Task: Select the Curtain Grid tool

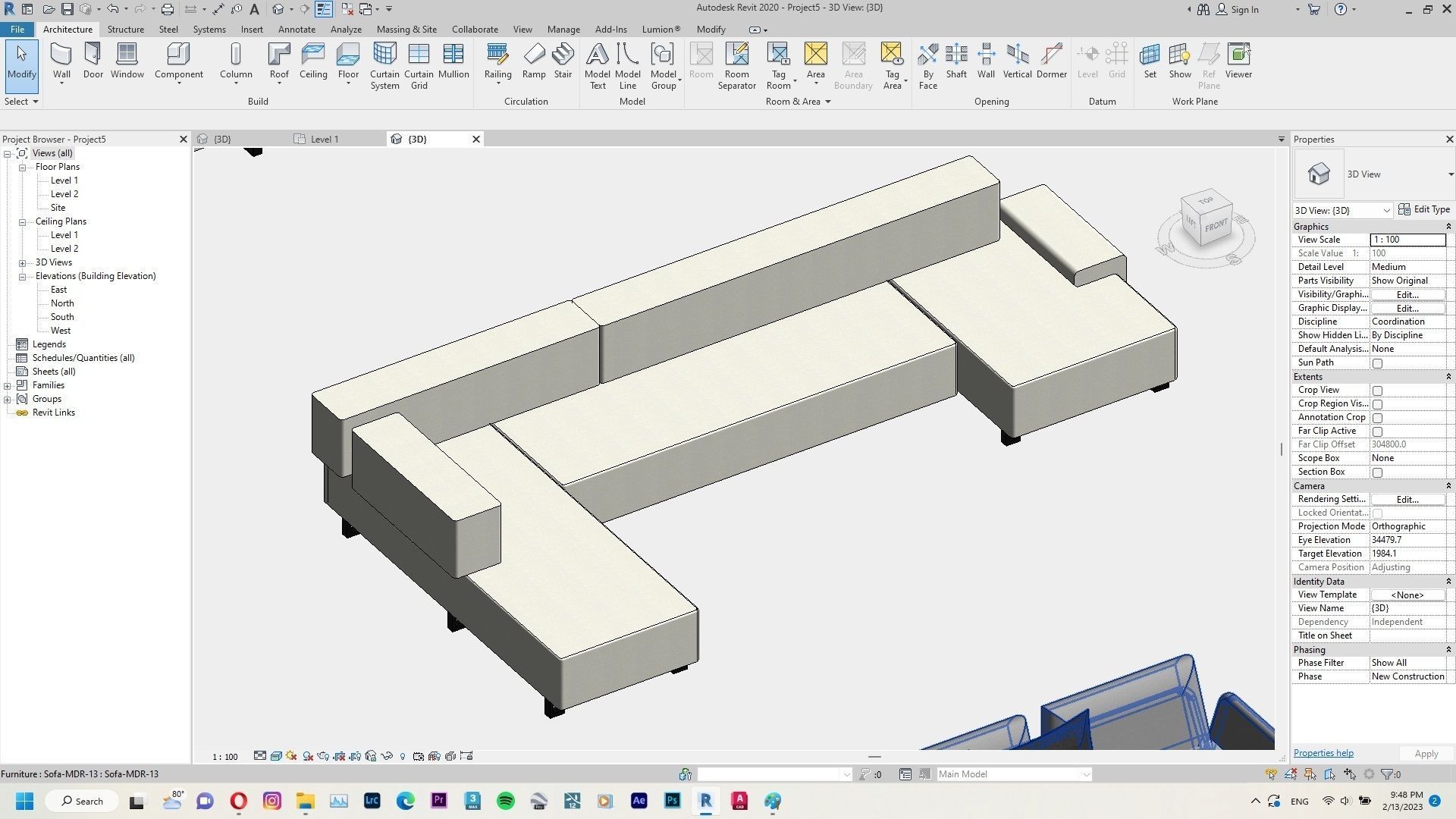Action: tap(419, 67)
